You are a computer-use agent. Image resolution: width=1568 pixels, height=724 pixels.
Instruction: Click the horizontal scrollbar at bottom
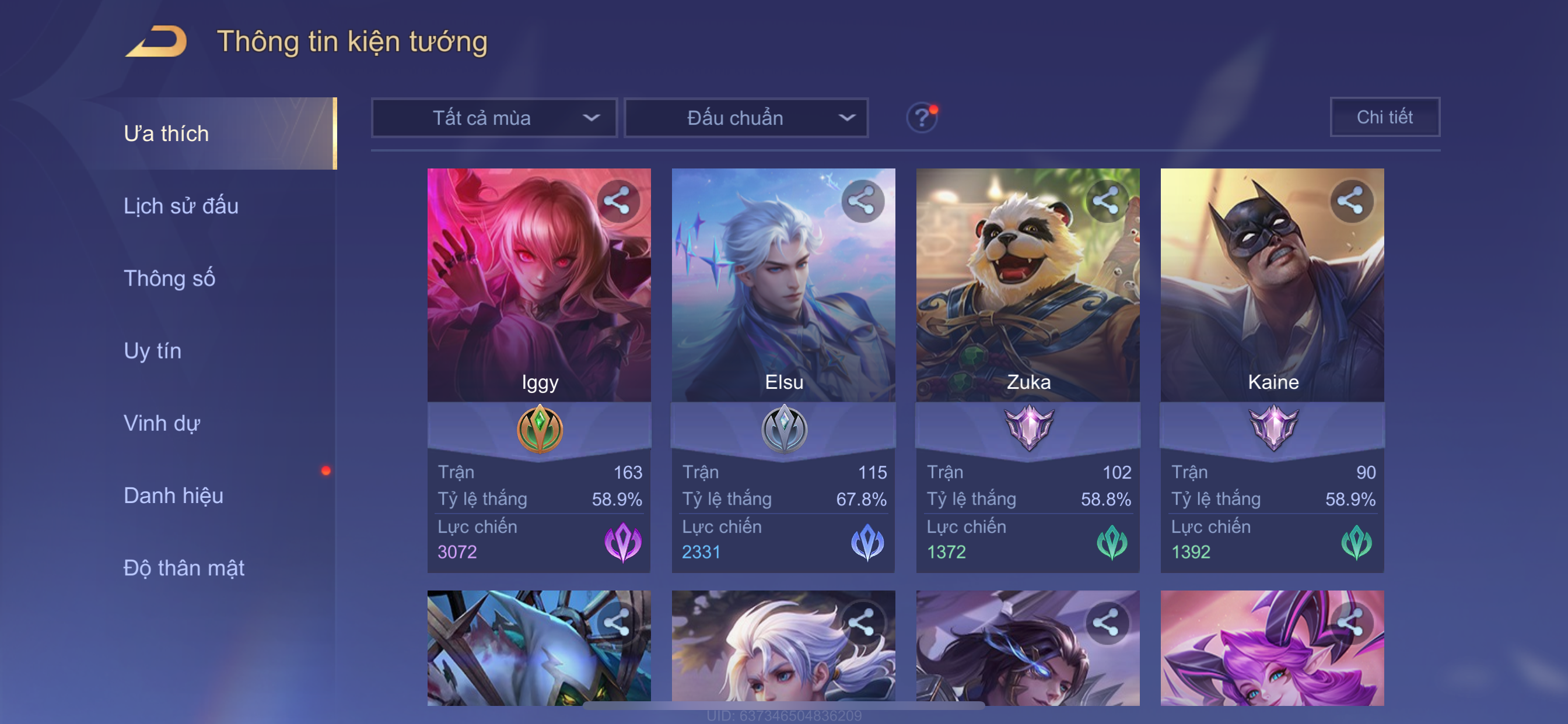coord(784,706)
